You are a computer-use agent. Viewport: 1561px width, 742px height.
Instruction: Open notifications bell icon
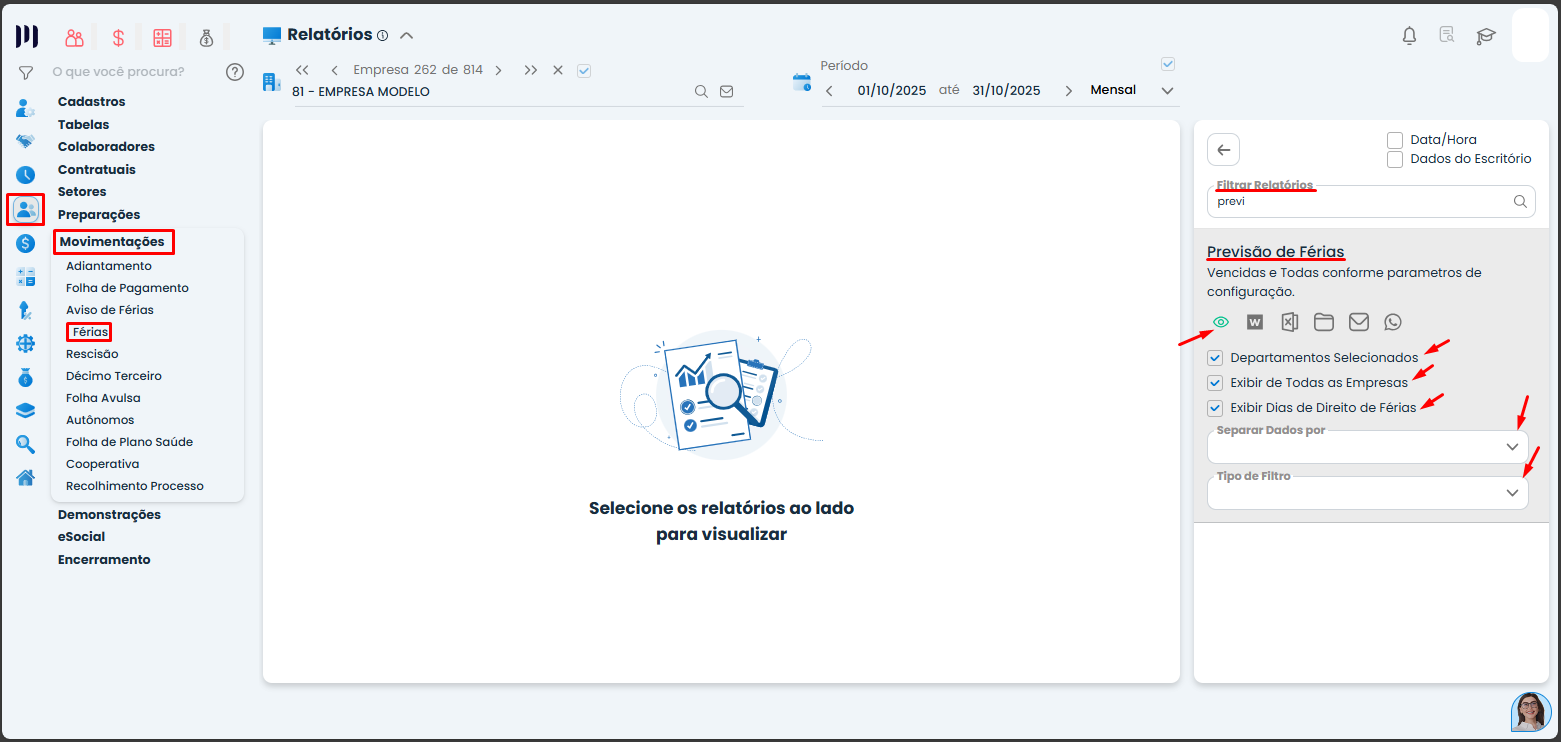(1409, 36)
